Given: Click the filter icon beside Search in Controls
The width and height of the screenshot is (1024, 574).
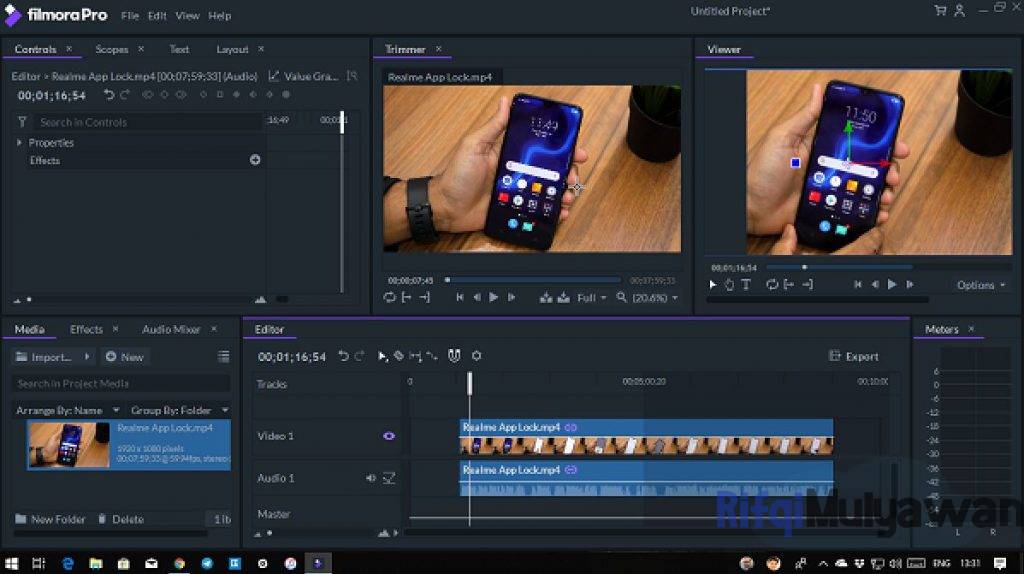Looking at the screenshot, I should 22,122.
